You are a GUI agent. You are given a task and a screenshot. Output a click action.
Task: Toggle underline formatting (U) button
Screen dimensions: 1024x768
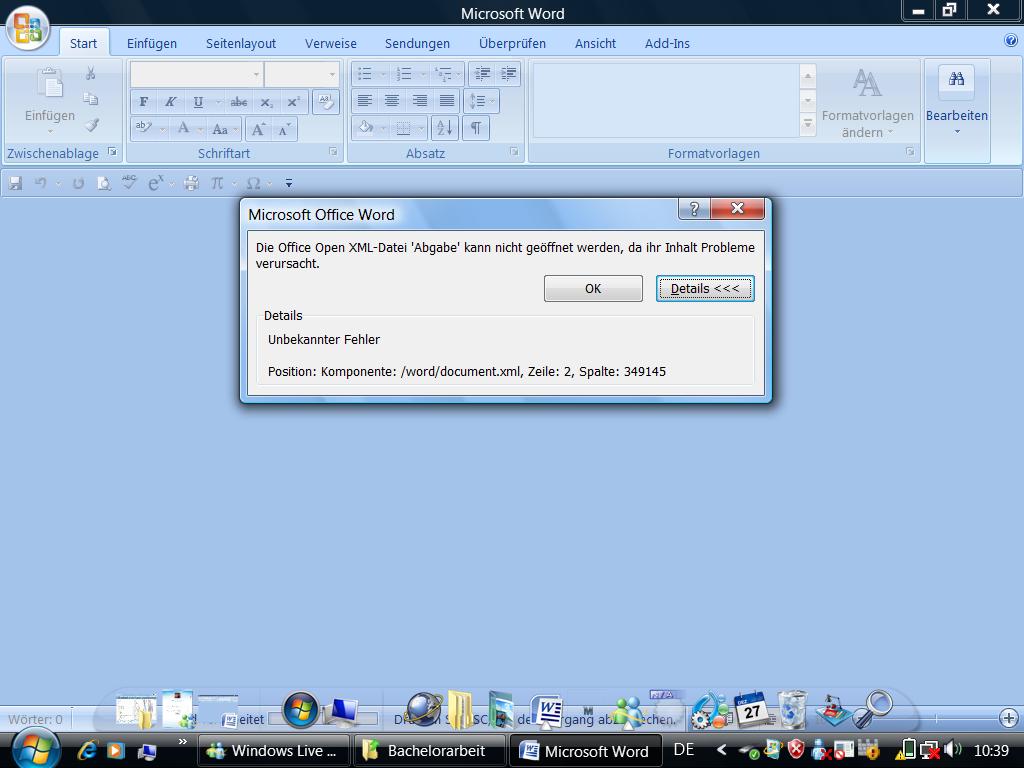click(x=198, y=102)
